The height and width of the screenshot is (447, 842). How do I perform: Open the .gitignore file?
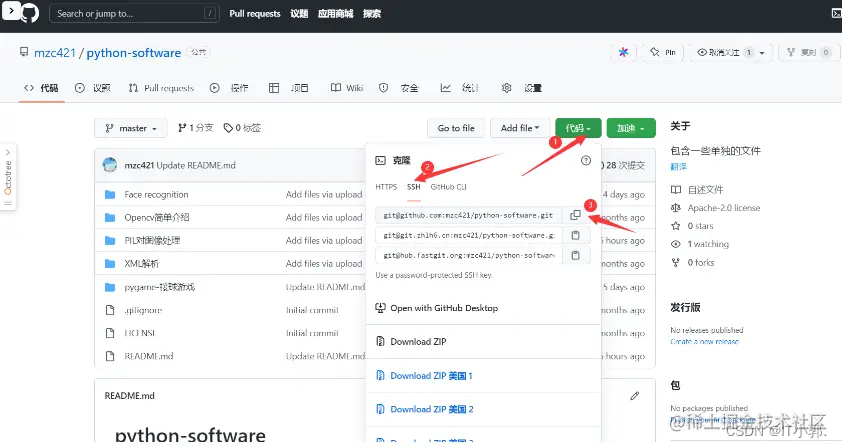143,310
